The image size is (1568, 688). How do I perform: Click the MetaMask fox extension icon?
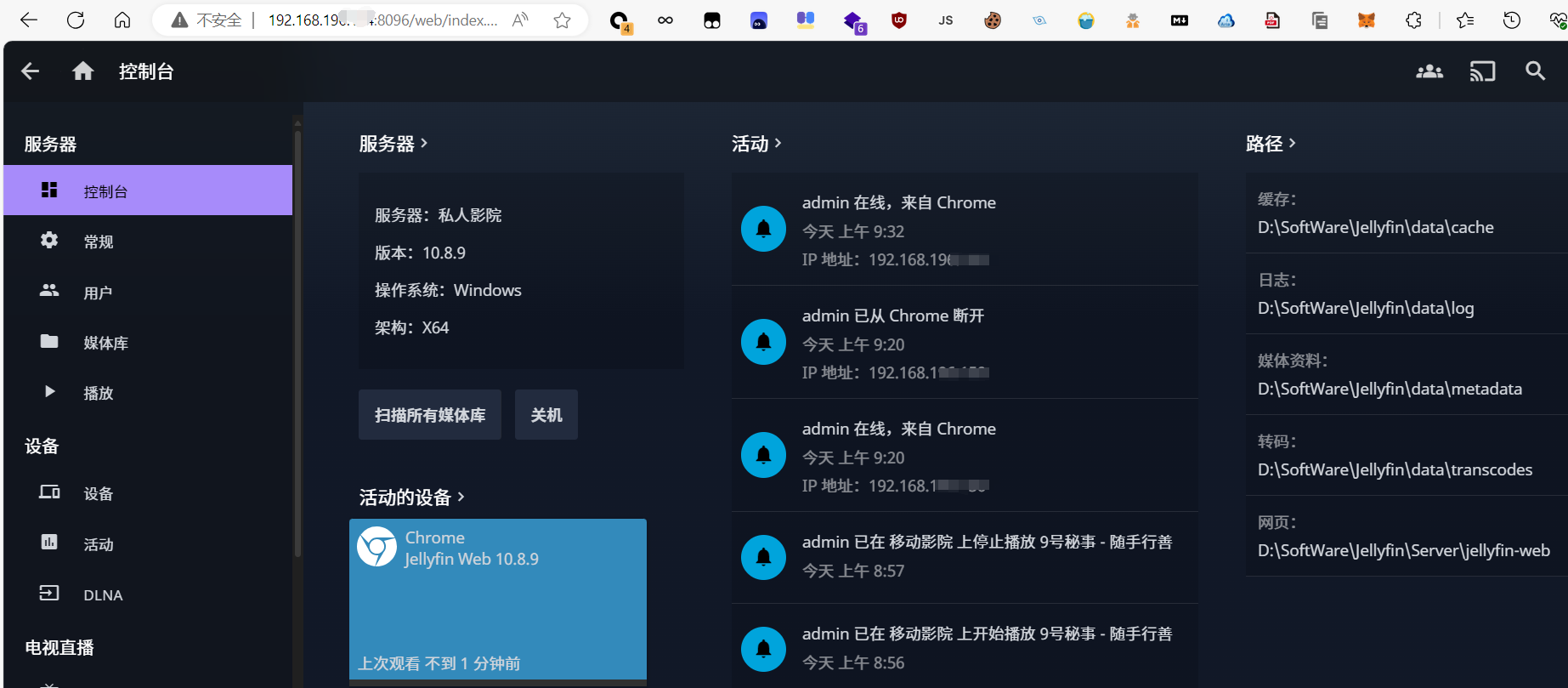point(1367,20)
